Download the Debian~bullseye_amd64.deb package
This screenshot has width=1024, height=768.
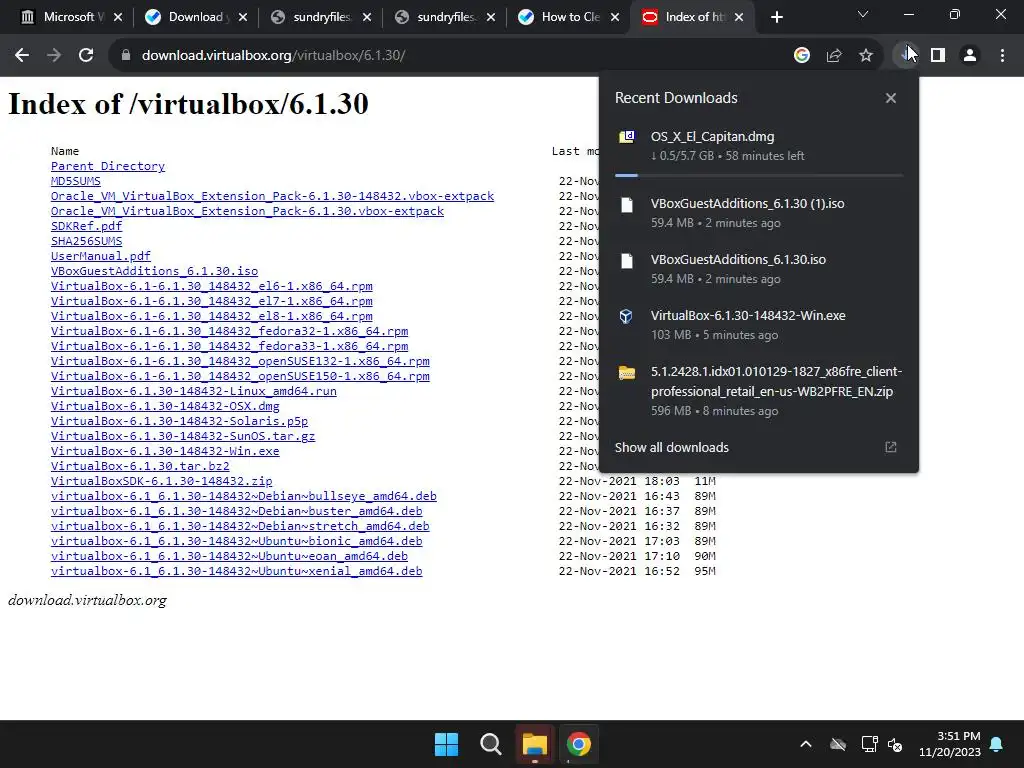click(x=244, y=496)
